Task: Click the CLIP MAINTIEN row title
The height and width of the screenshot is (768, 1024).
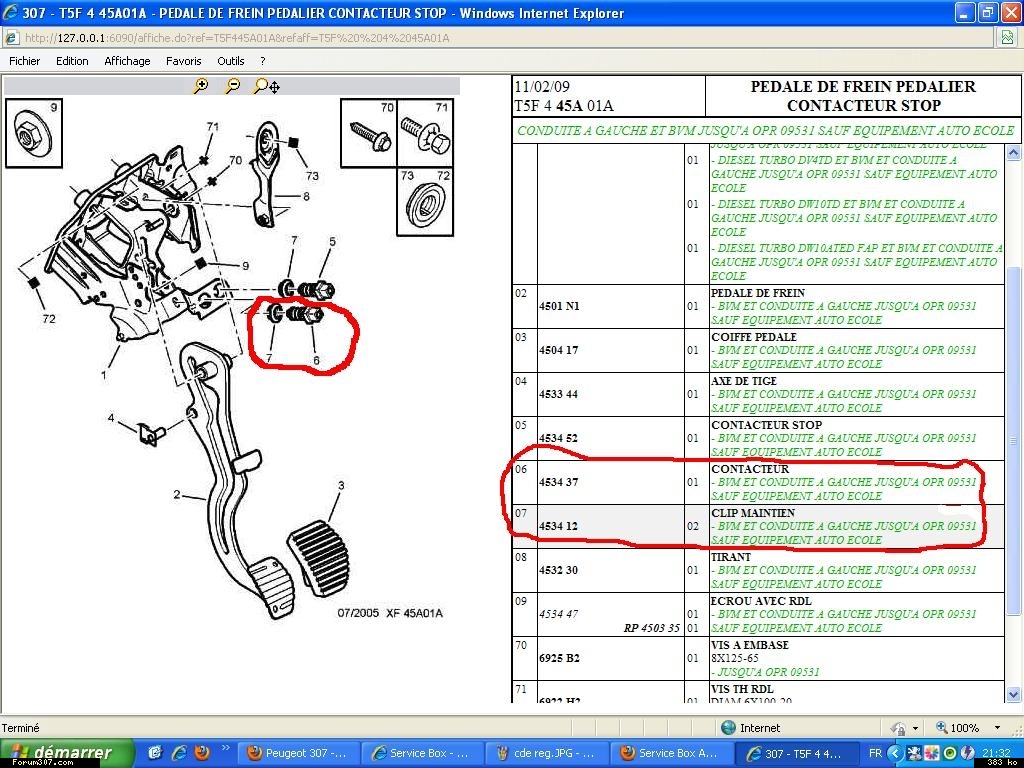Action: 753,513
